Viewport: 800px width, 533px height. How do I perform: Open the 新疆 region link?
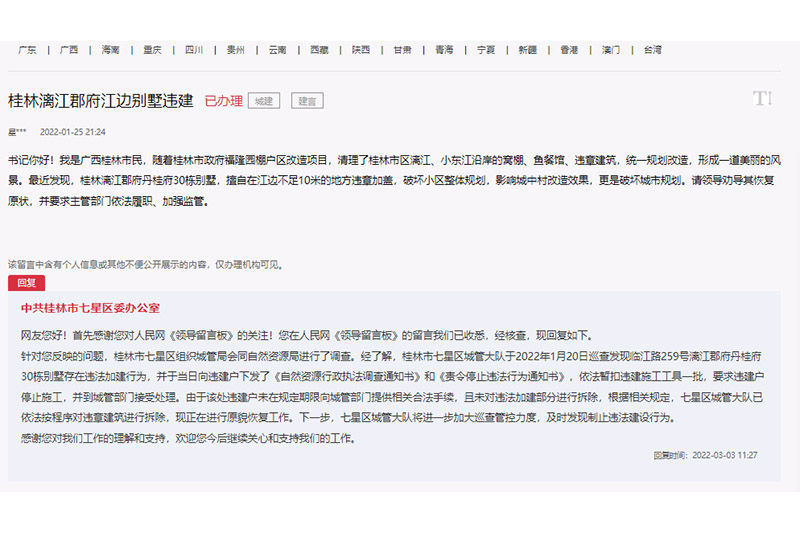point(528,50)
